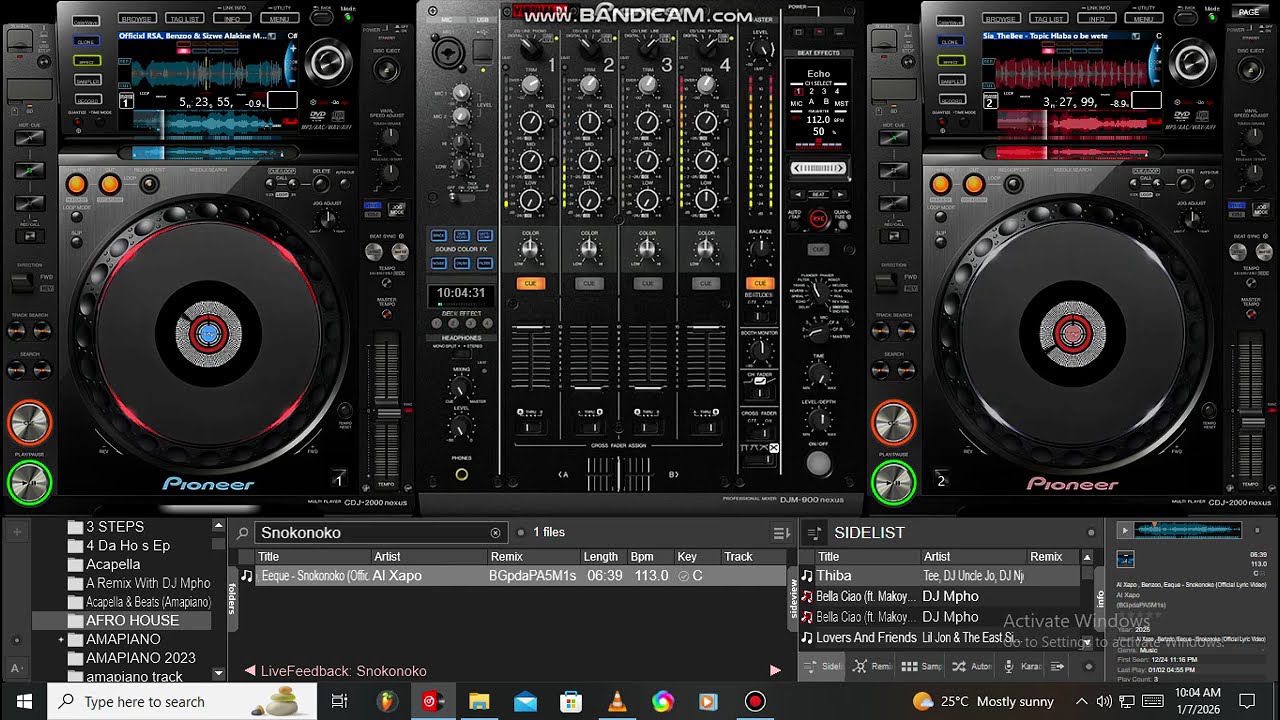Viewport: 1280px width, 720px height.
Task: Toggle Beat Effects ON/OFF button
Action: click(819, 463)
